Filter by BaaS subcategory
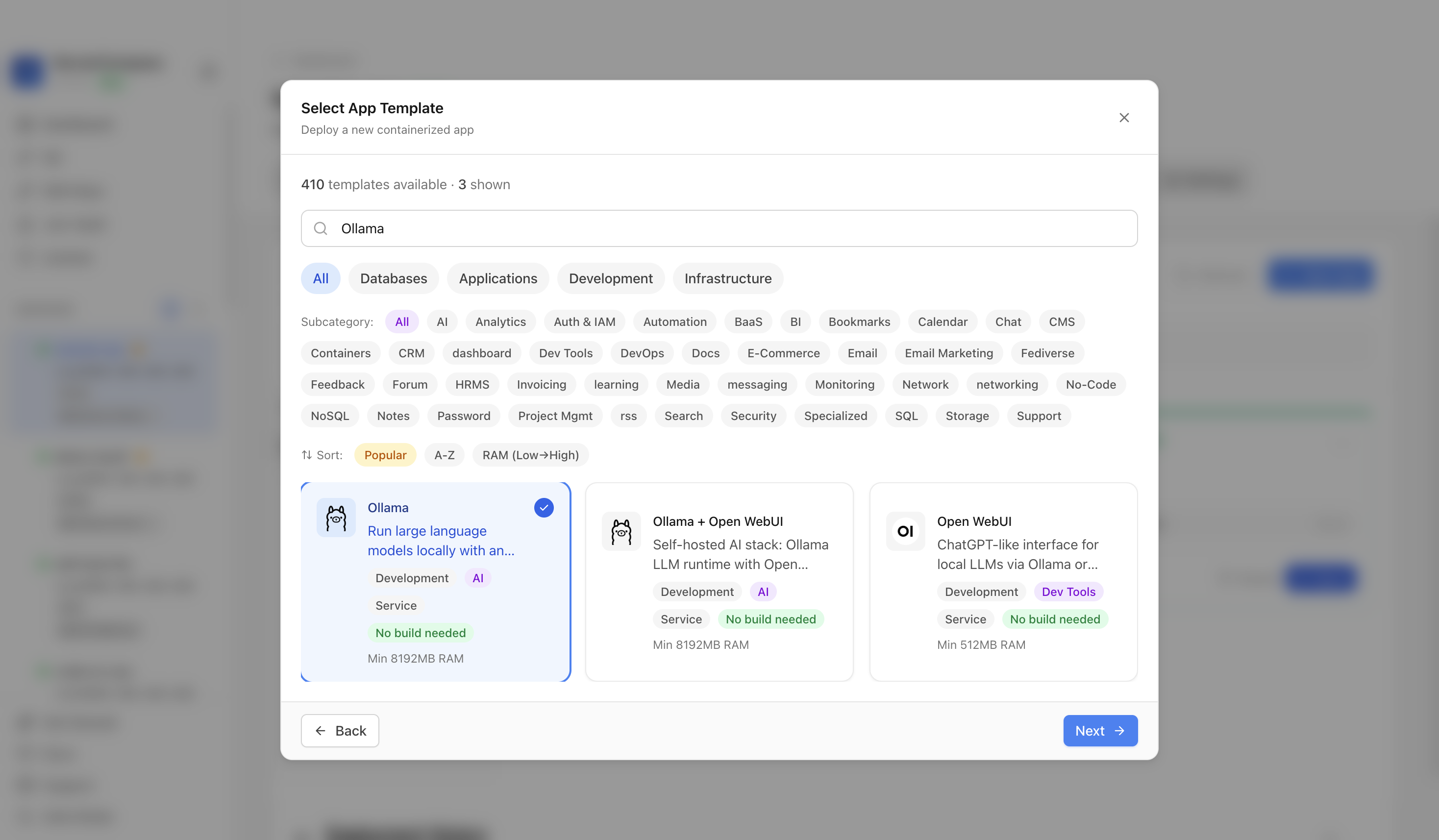Screen dimensions: 1439x840 (748, 322)
